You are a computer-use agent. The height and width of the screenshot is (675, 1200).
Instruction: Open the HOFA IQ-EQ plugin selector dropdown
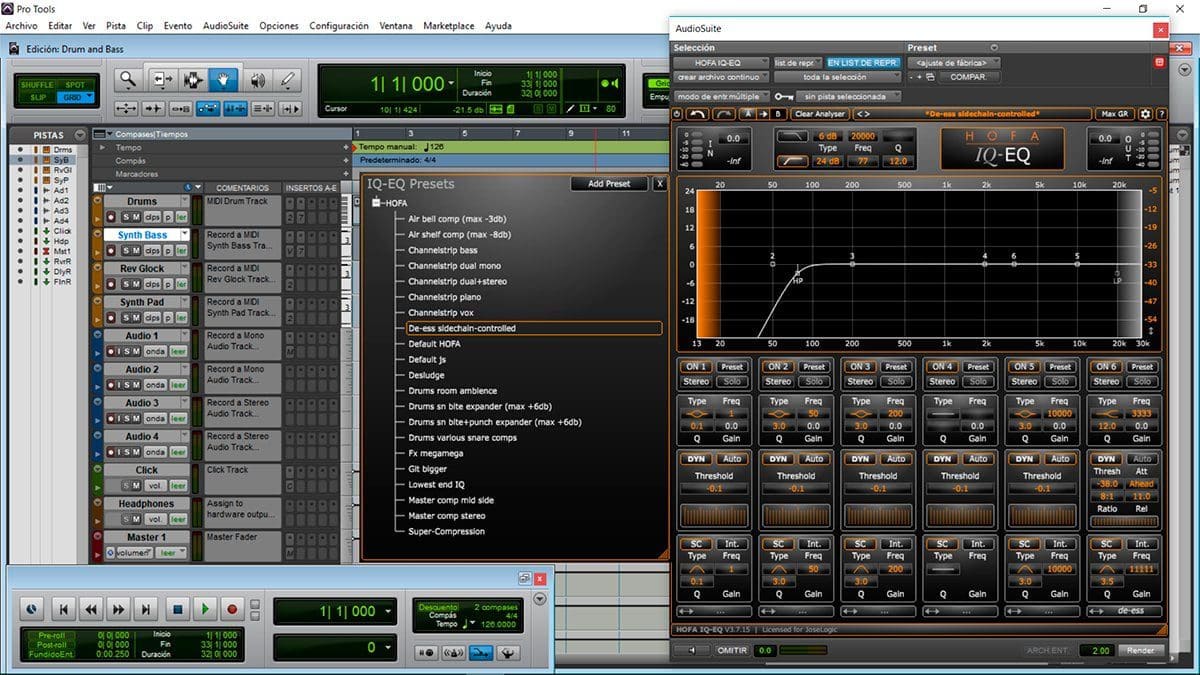pos(721,62)
